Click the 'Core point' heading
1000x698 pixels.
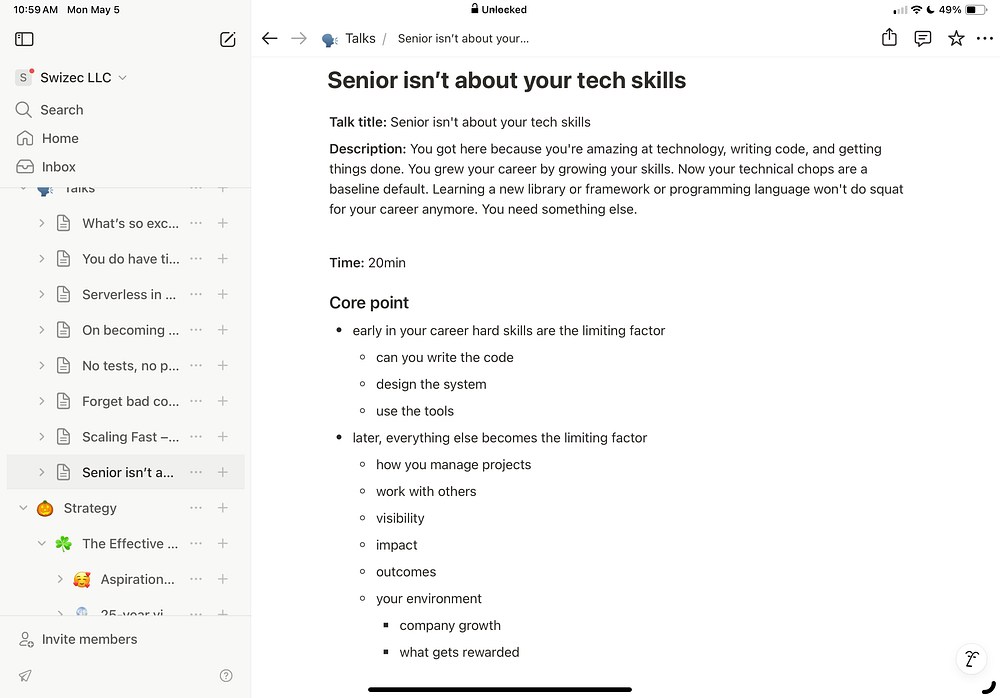[369, 302]
